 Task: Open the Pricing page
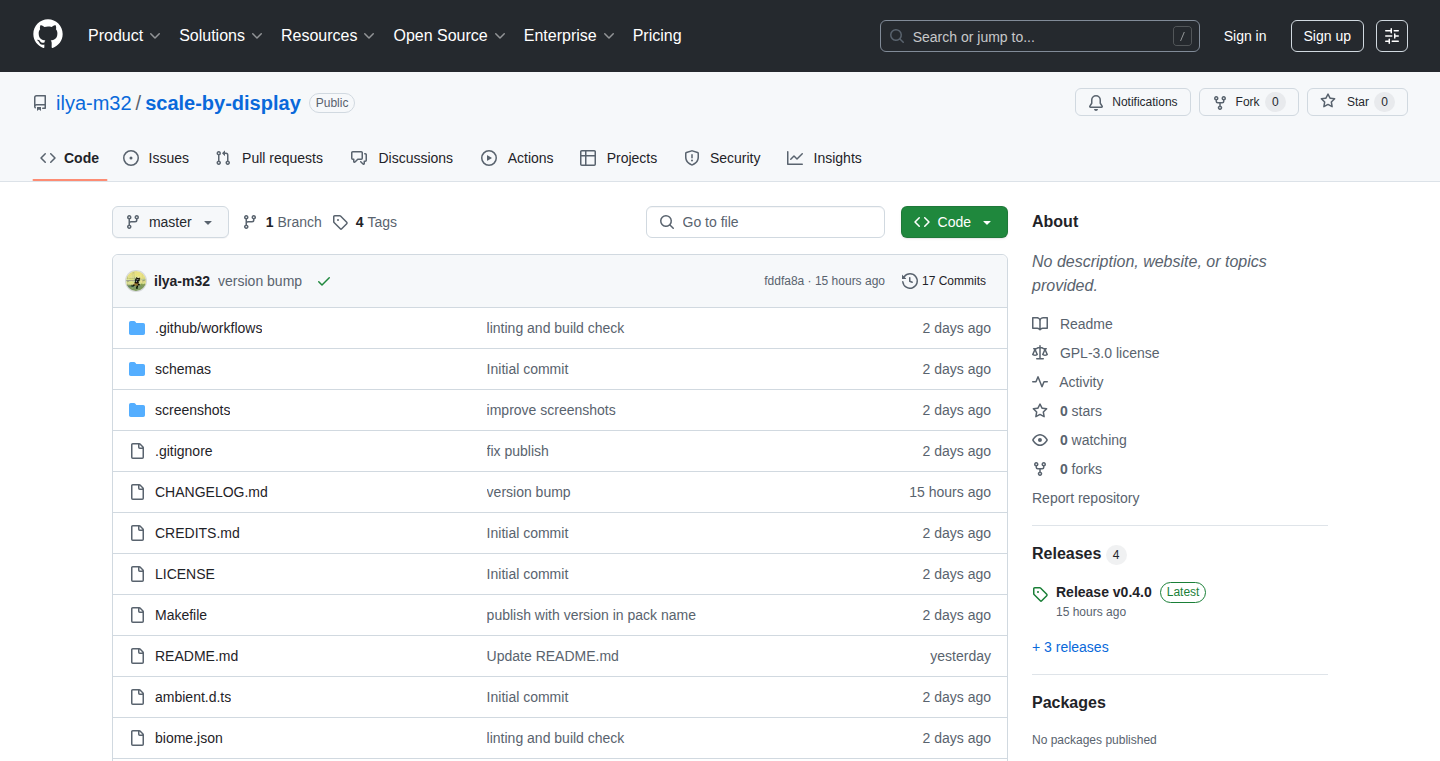tap(657, 35)
